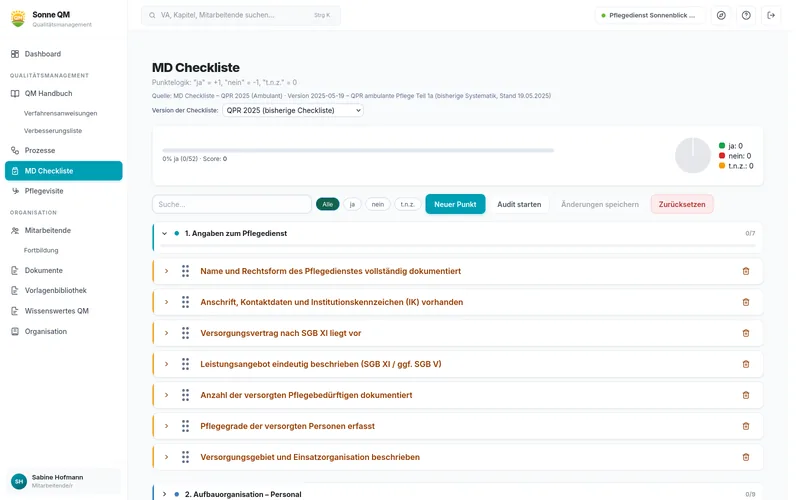Select the 'nein' filter chip

378,204
